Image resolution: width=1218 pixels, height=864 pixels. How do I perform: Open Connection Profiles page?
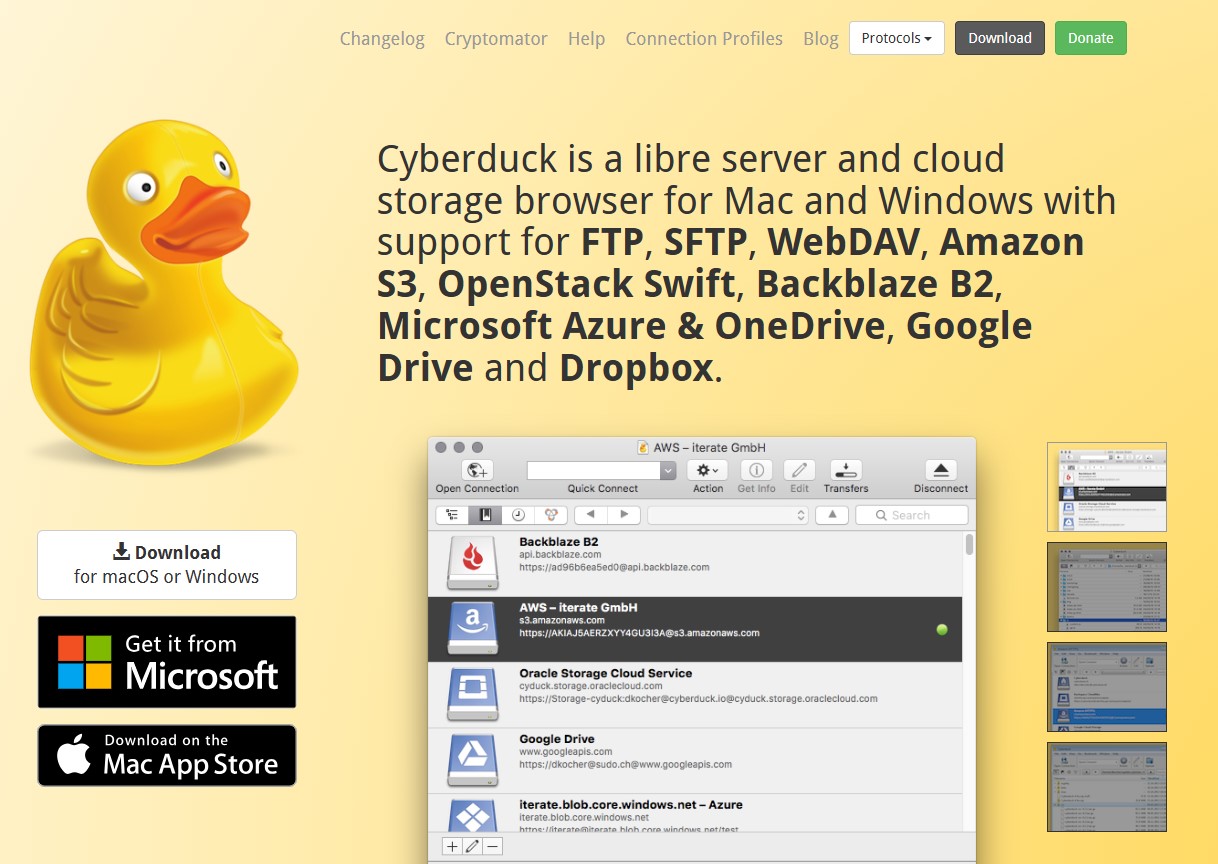[704, 38]
